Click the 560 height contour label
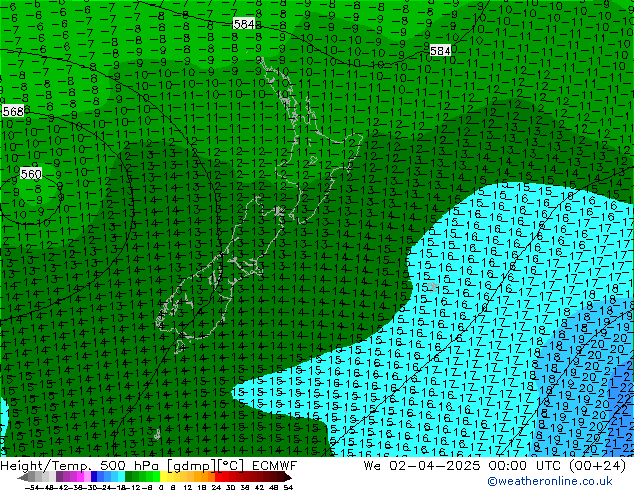634x490 pixels. click(31, 174)
